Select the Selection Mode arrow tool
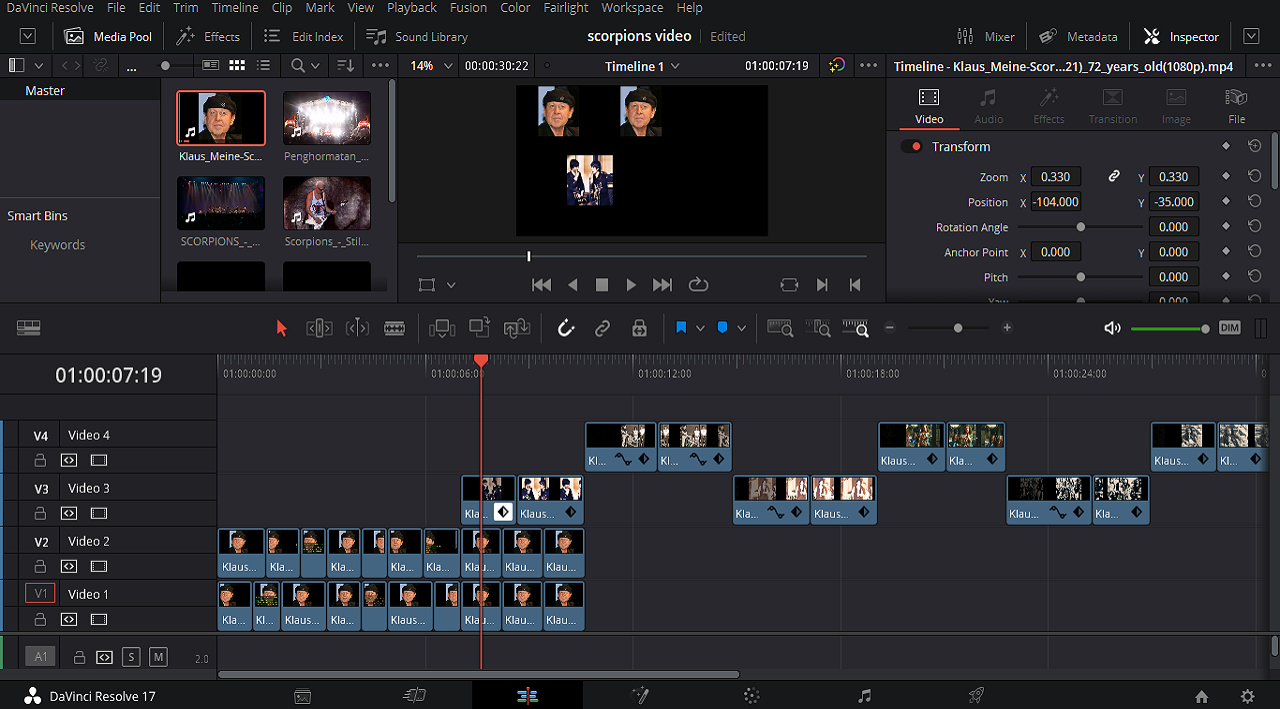This screenshot has height=709, width=1280. point(281,328)
